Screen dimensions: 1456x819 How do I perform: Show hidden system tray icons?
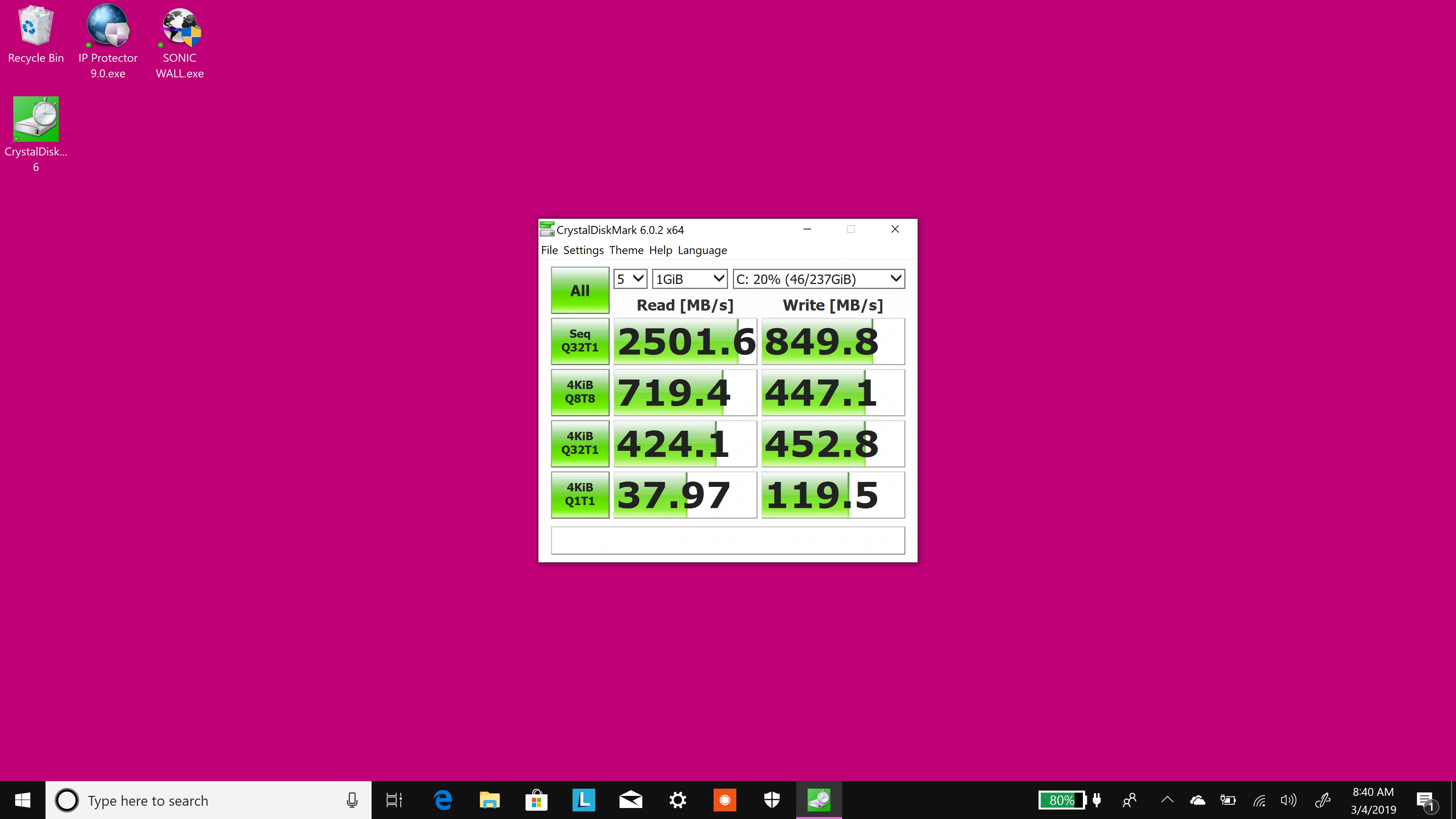(x=1167, y=800)
